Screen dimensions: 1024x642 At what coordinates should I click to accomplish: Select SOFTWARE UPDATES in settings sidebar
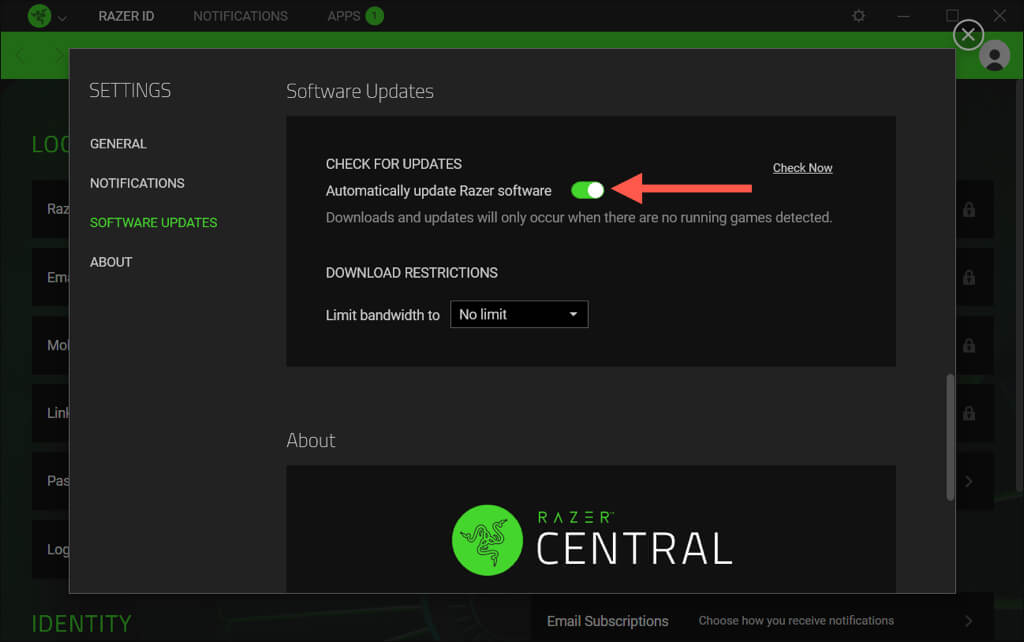coord(153,223)
